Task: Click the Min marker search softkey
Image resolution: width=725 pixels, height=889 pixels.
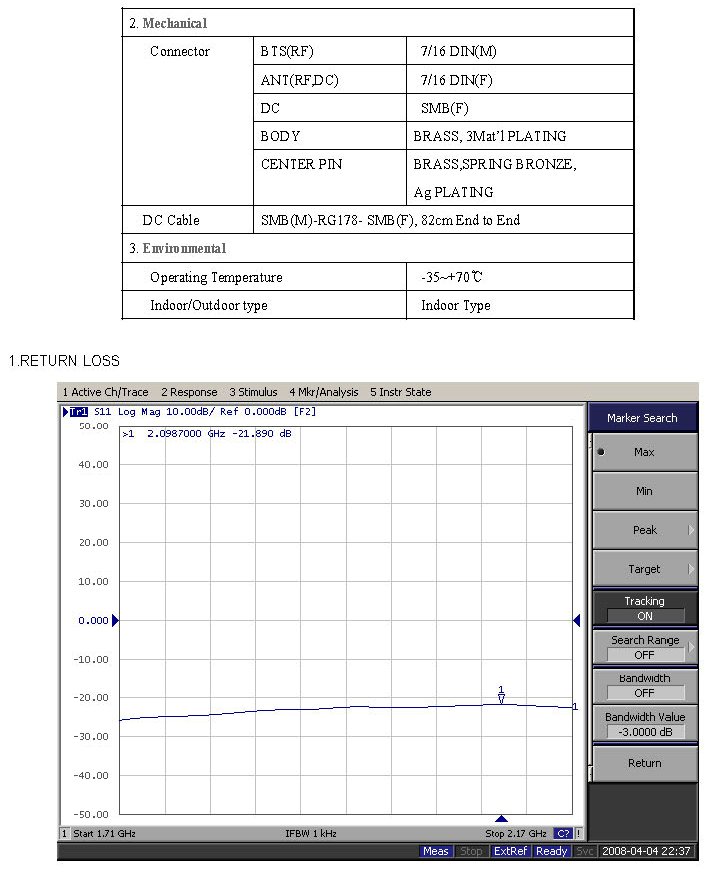Action: click(645, 491)
